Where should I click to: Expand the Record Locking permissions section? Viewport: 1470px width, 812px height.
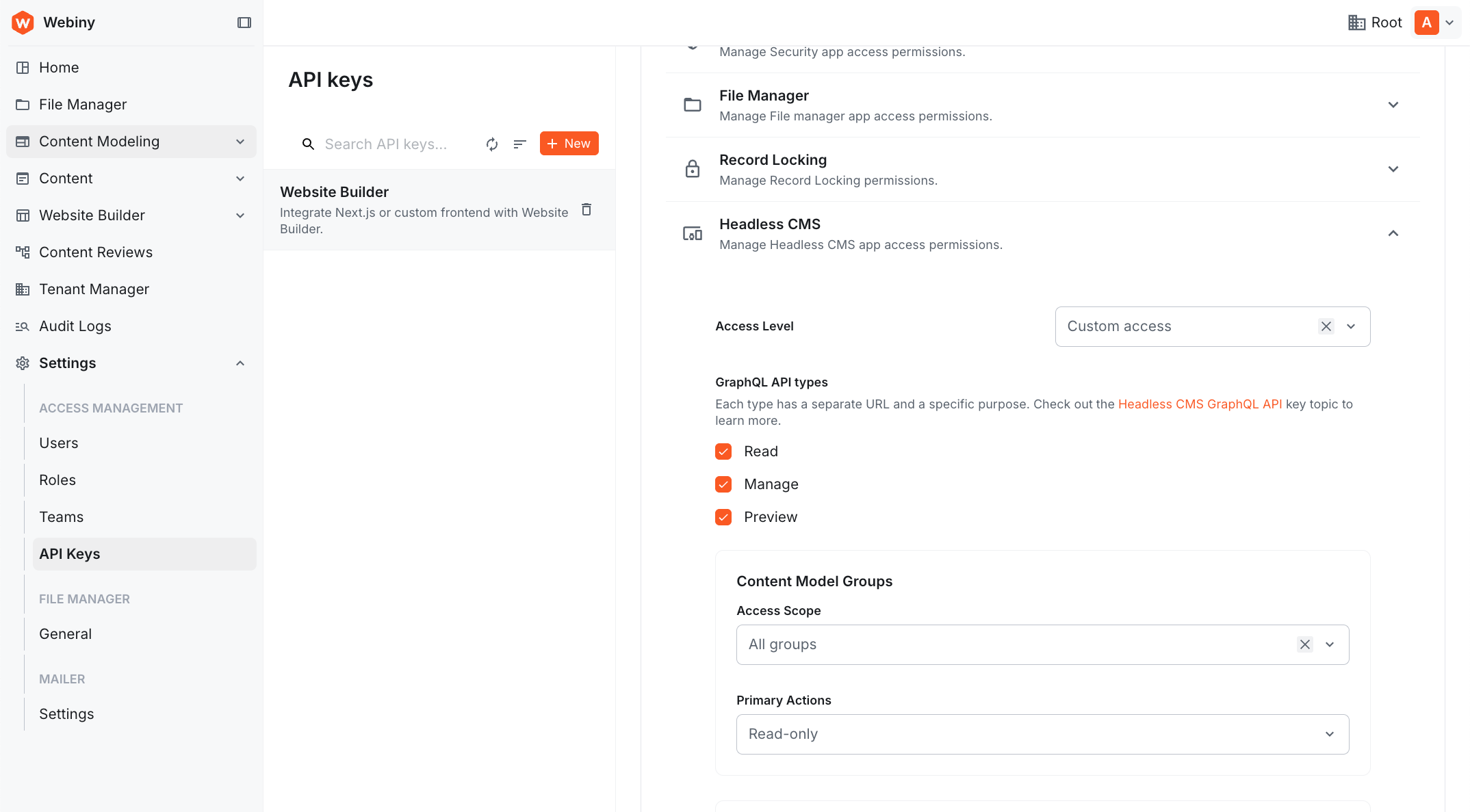(x=1393, y=168)
